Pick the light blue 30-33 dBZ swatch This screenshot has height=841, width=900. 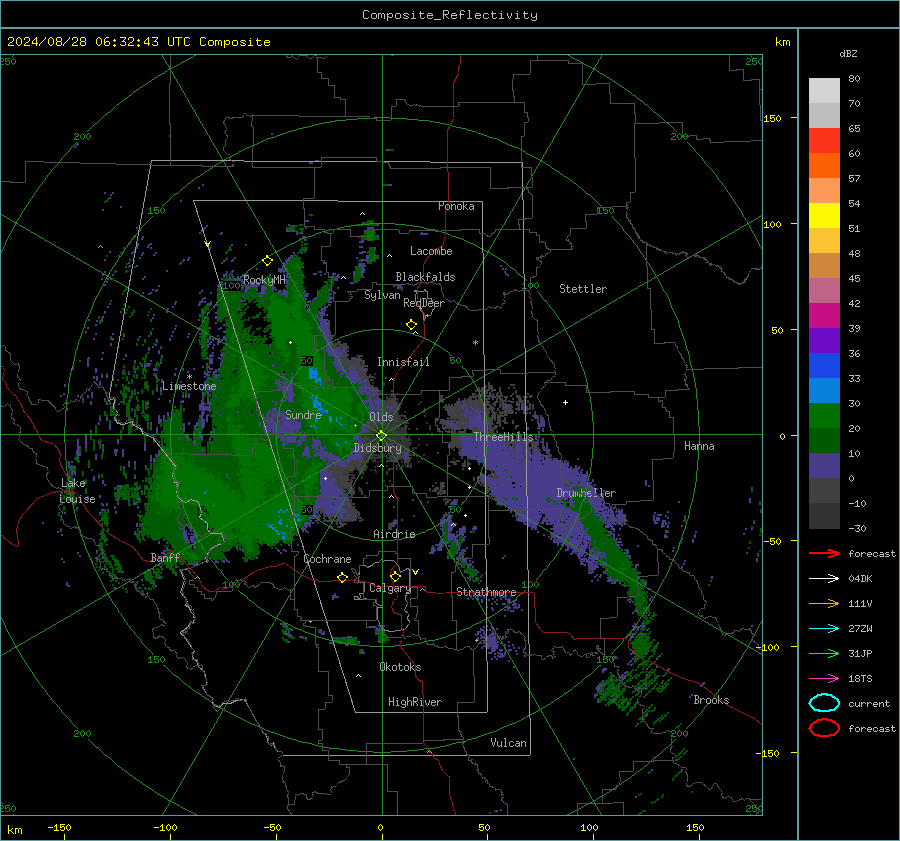point(824,390)
